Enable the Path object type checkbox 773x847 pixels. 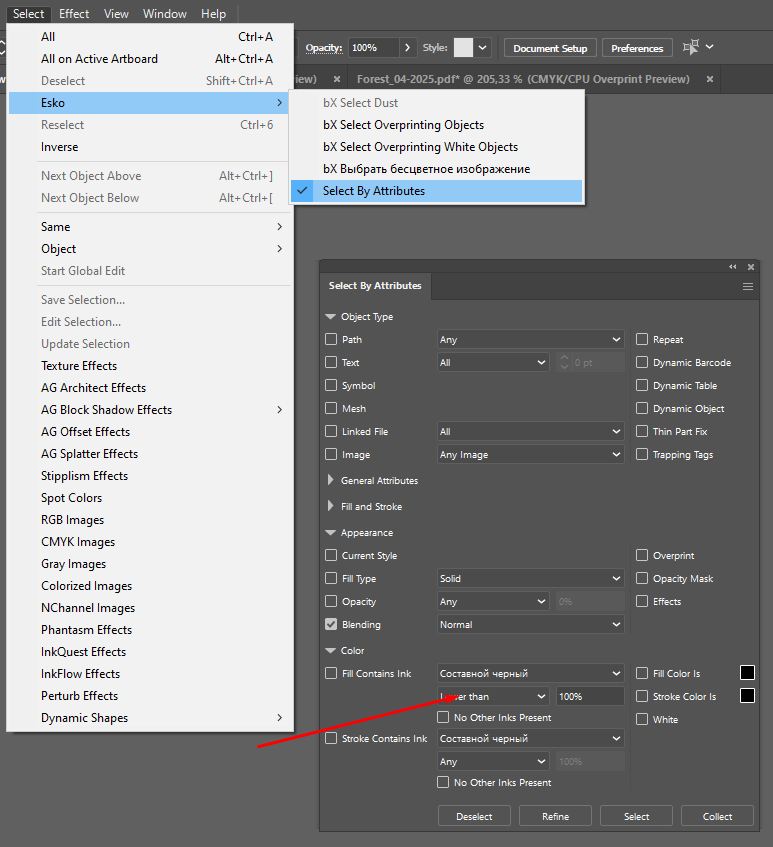click(331, 340)
